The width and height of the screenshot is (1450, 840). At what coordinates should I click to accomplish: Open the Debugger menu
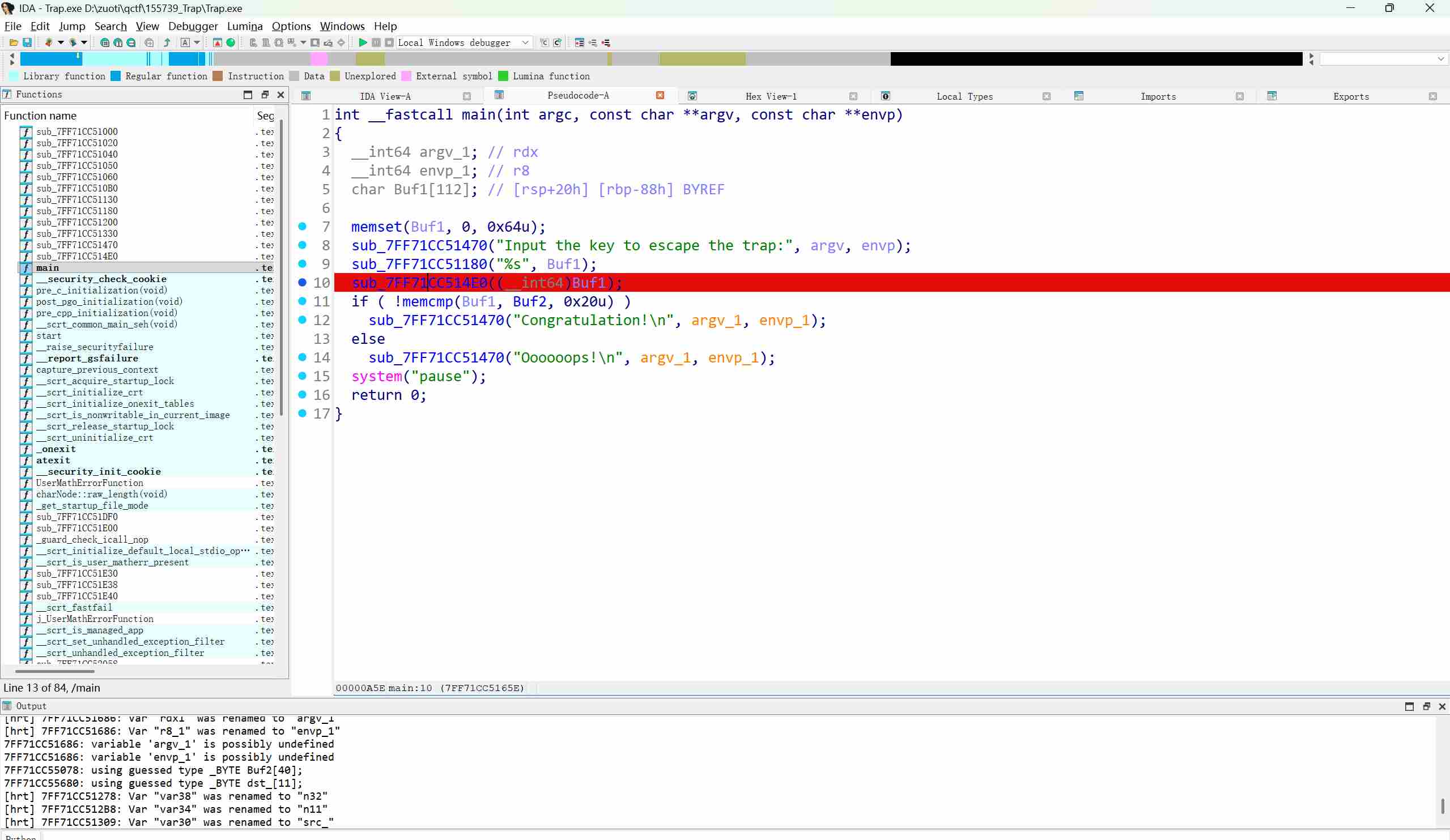193,27
